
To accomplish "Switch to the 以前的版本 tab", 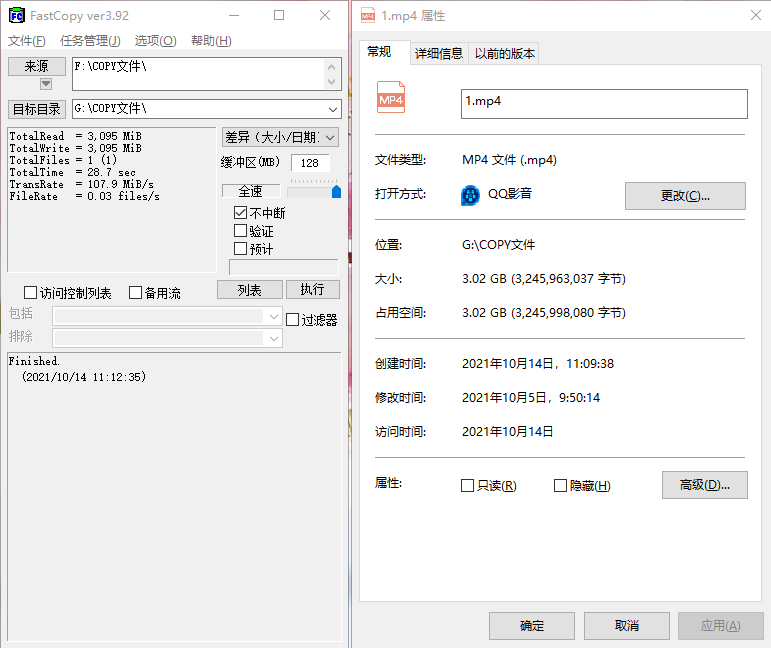I will click(504, 54).
